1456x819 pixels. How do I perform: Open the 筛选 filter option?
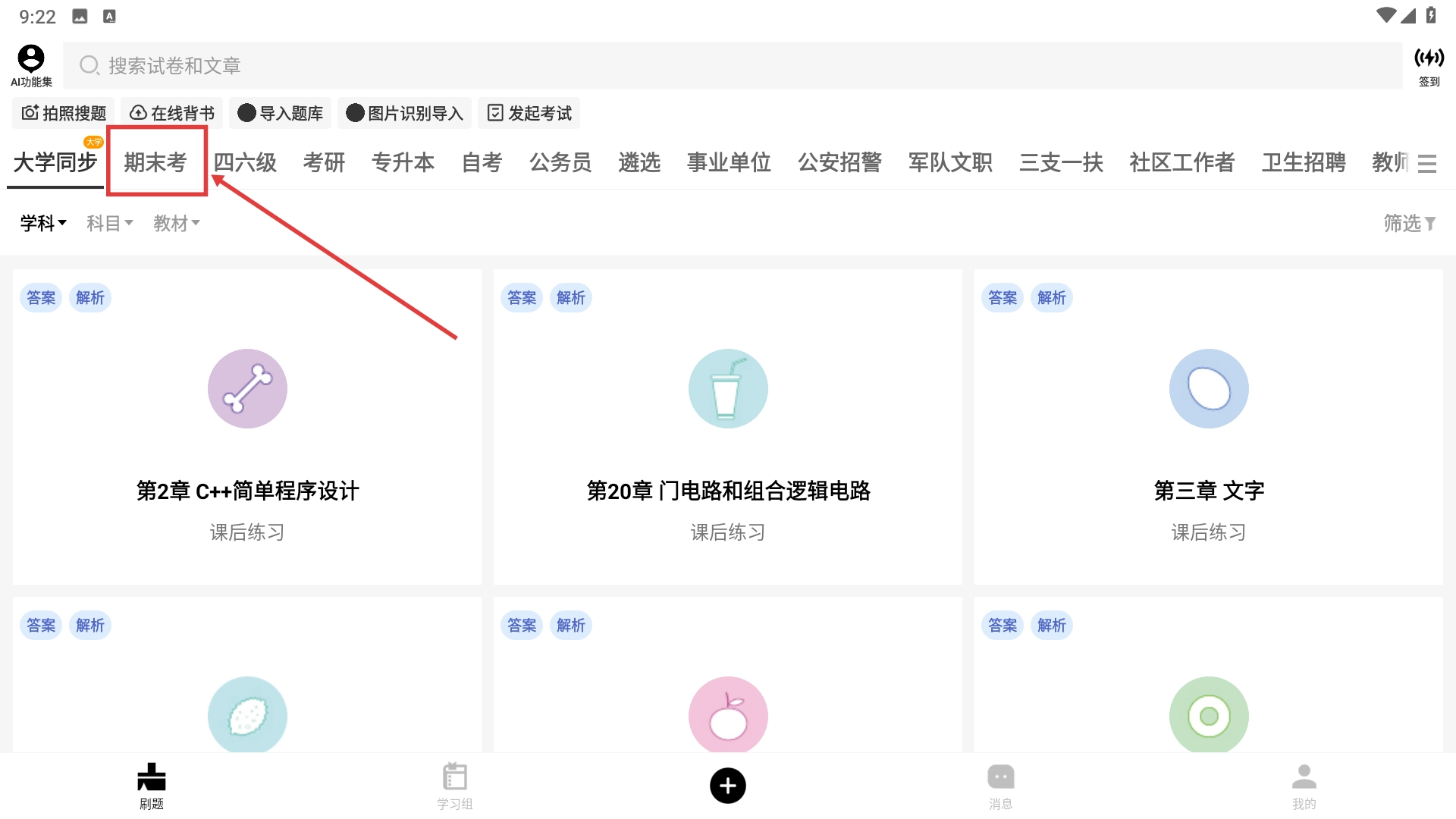pyautogui.click(x=1409, y=223)
